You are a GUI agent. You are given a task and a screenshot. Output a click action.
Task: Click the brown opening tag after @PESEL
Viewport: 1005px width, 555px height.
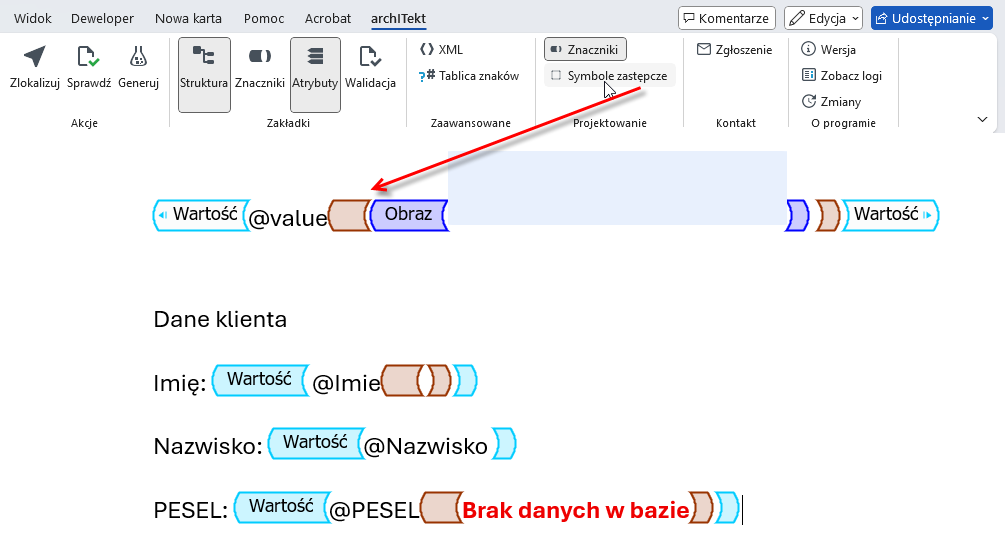tap(442, 508)
